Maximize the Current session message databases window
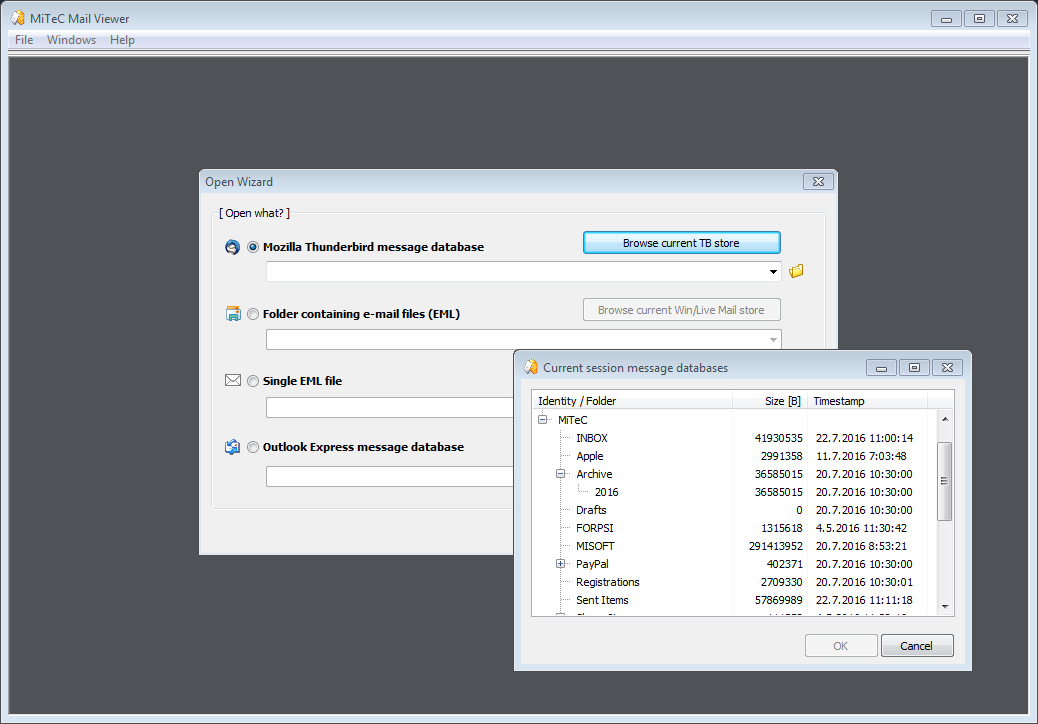Image resolution: width=1038 pixels, height=724 pixels. 914,367
